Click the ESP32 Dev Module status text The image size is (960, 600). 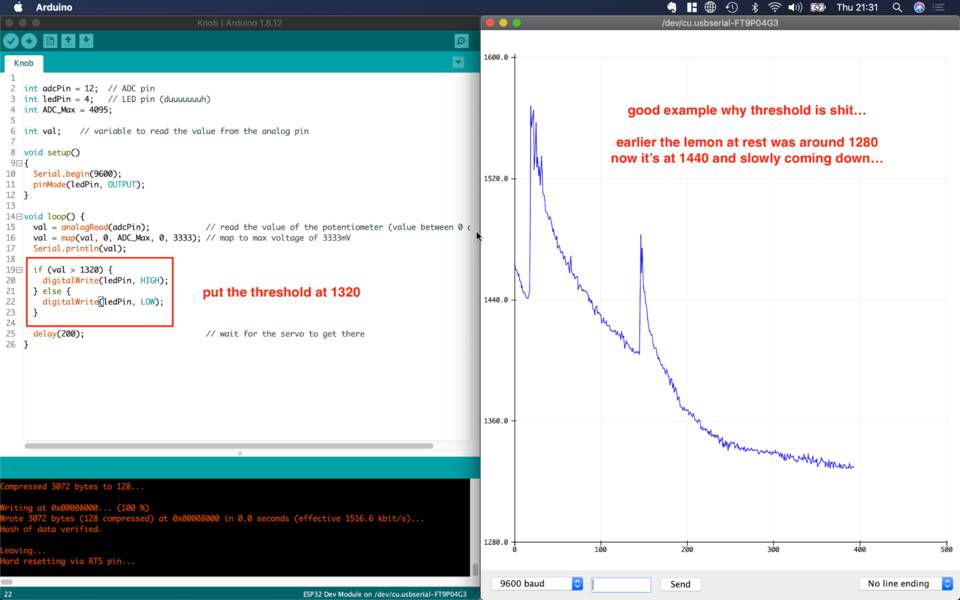[384, 594]
